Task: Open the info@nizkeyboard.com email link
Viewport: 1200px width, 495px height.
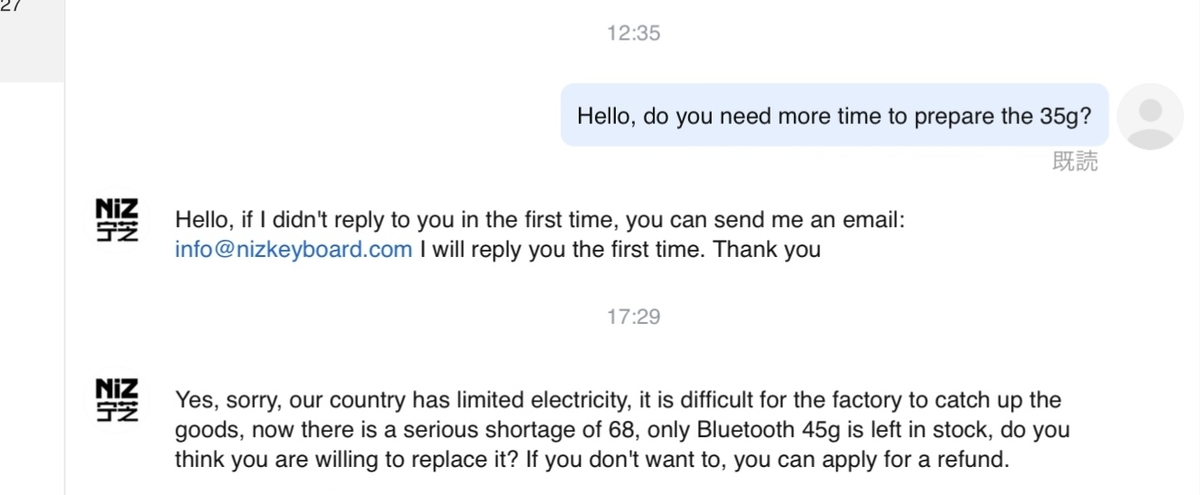Action: 293,250
